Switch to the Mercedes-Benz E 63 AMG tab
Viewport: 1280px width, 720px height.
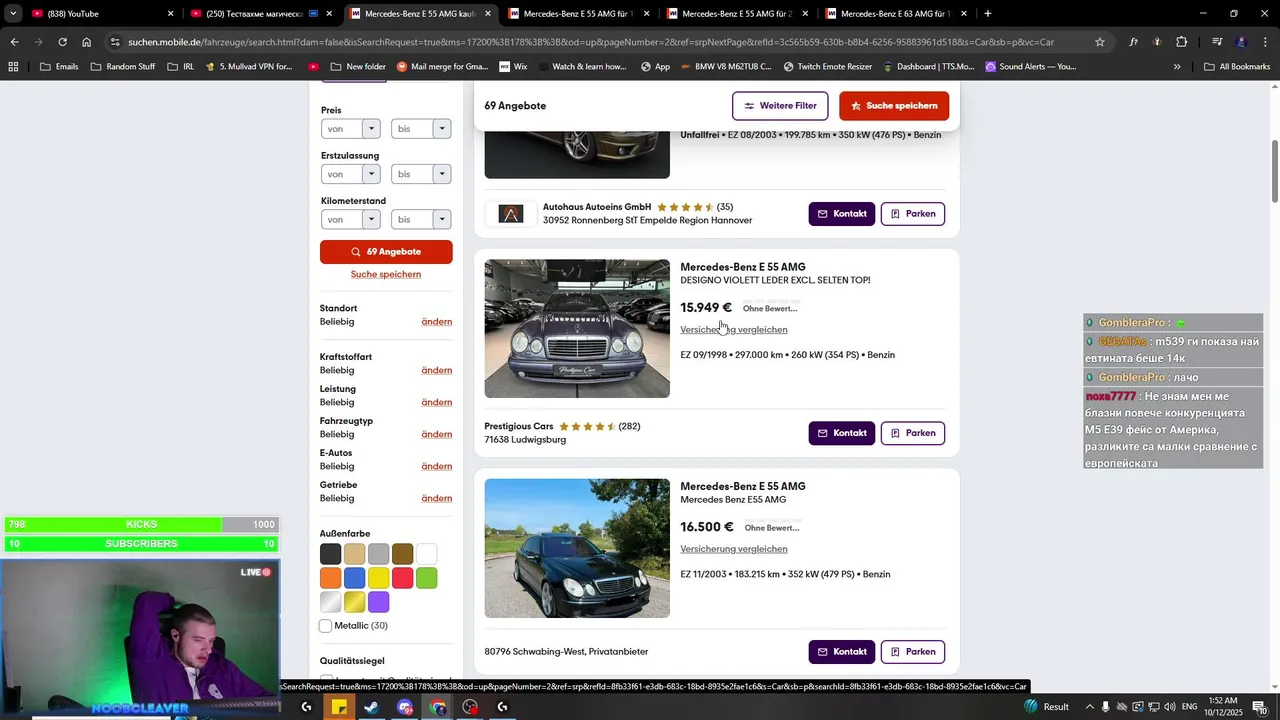coord(895,14)
